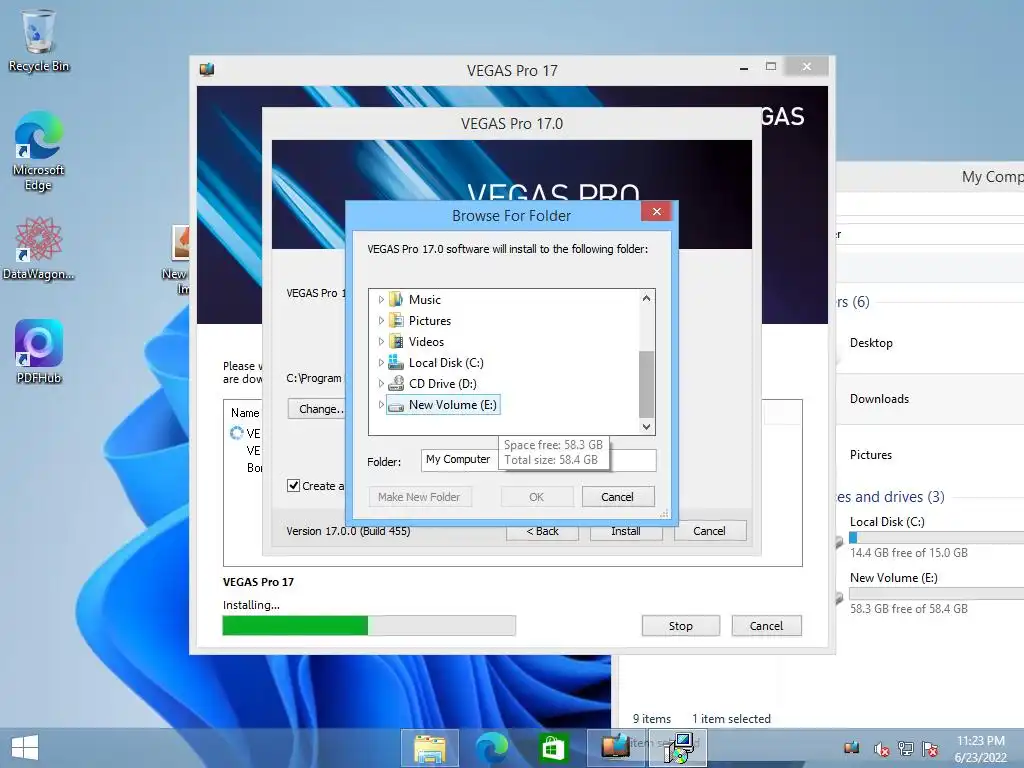Viewport: 1024px width, 768px height.
Task: Click the Windows Start button
Action: [x=25, y=748]
